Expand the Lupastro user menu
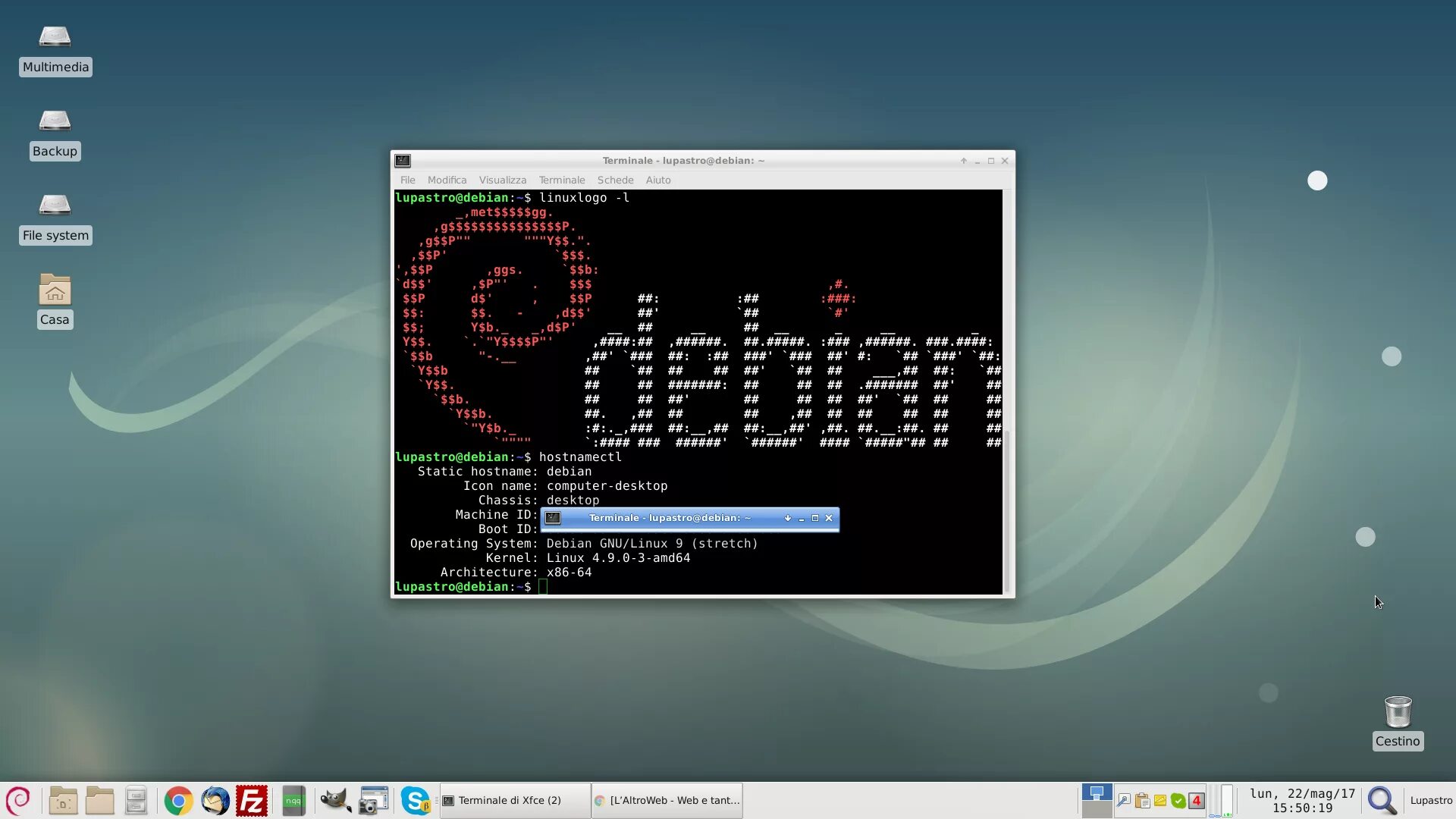1456x819 pixels. click(1431, 801)
